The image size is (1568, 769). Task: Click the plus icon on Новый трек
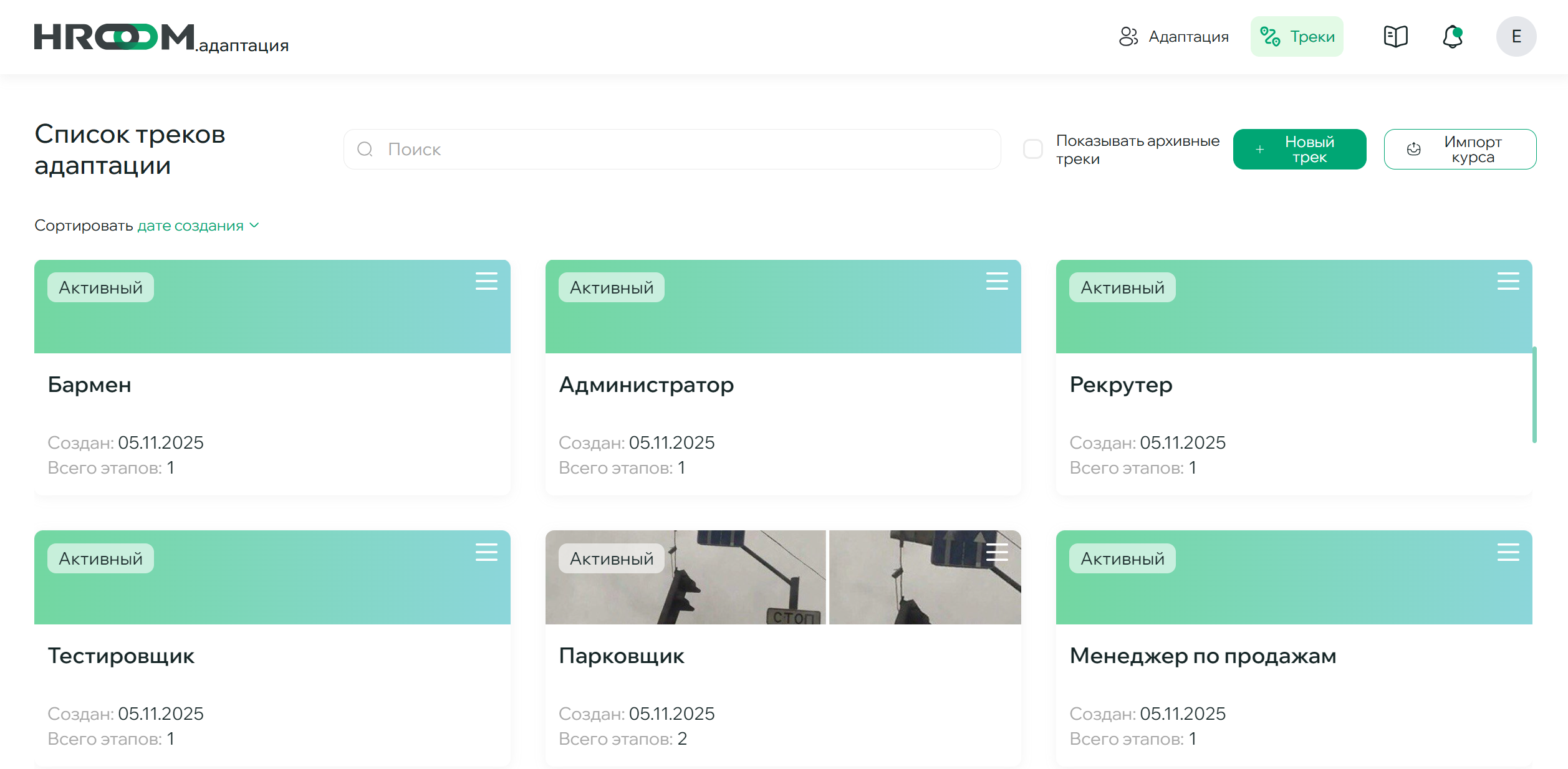1261,149
